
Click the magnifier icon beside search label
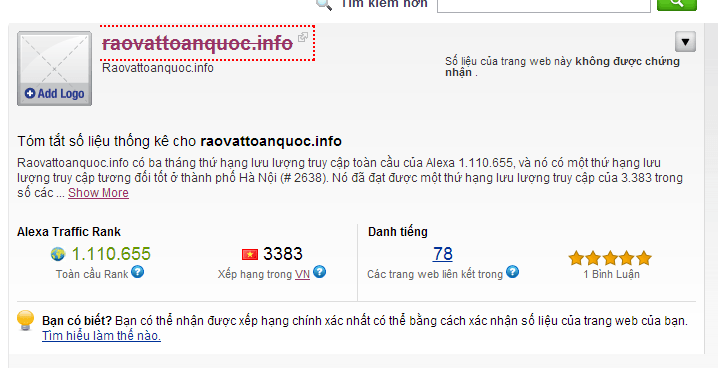(x=324, y=5)
